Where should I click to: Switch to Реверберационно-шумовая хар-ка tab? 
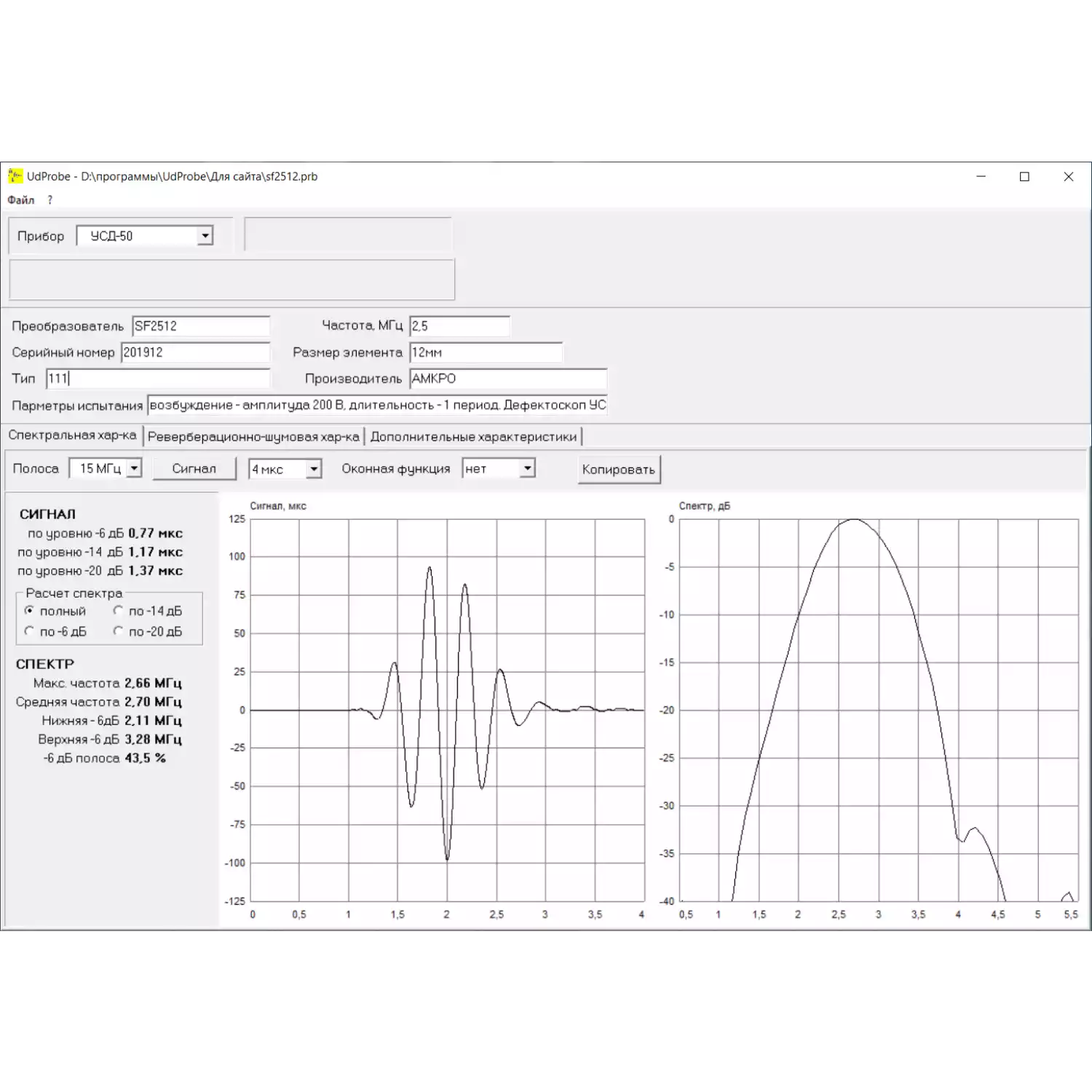point(253,437)
